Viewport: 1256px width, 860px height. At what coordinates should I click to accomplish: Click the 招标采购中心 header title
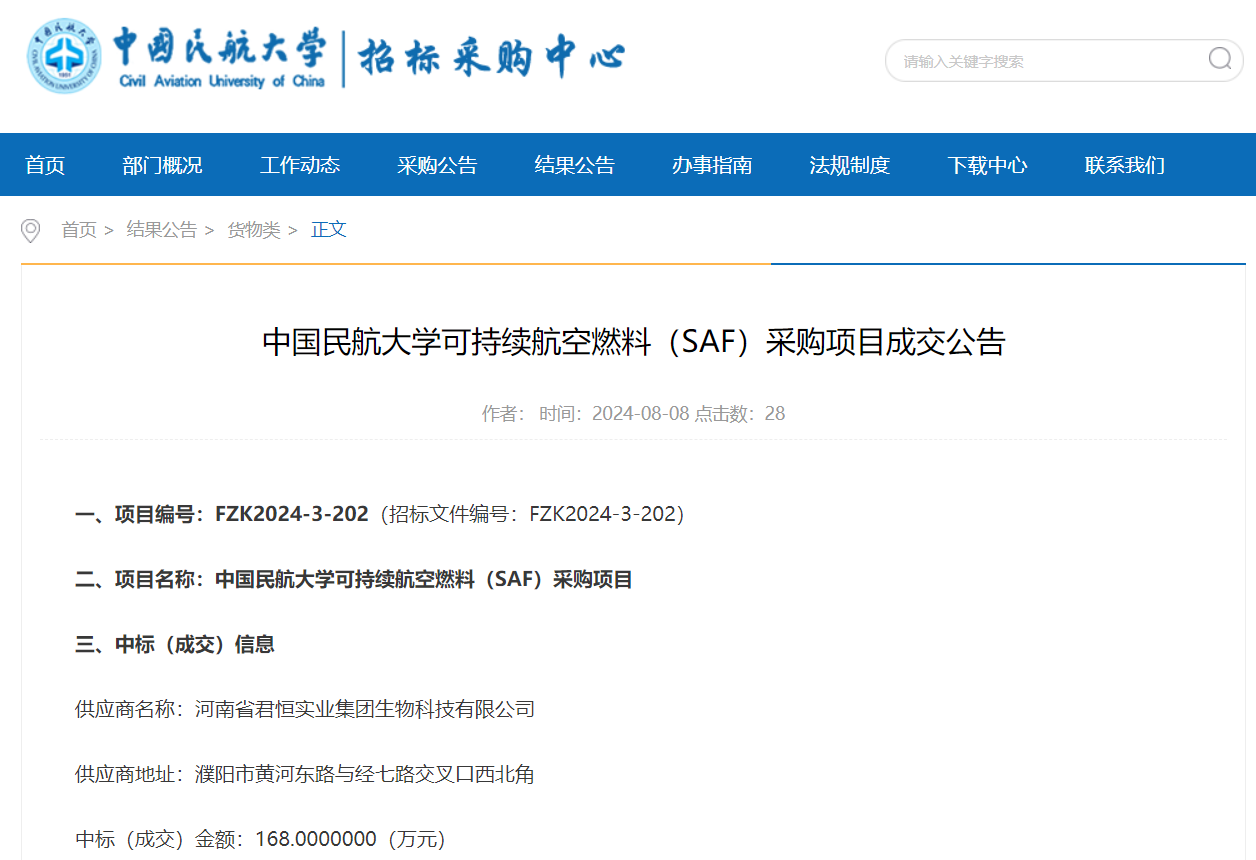click(491, 58)
